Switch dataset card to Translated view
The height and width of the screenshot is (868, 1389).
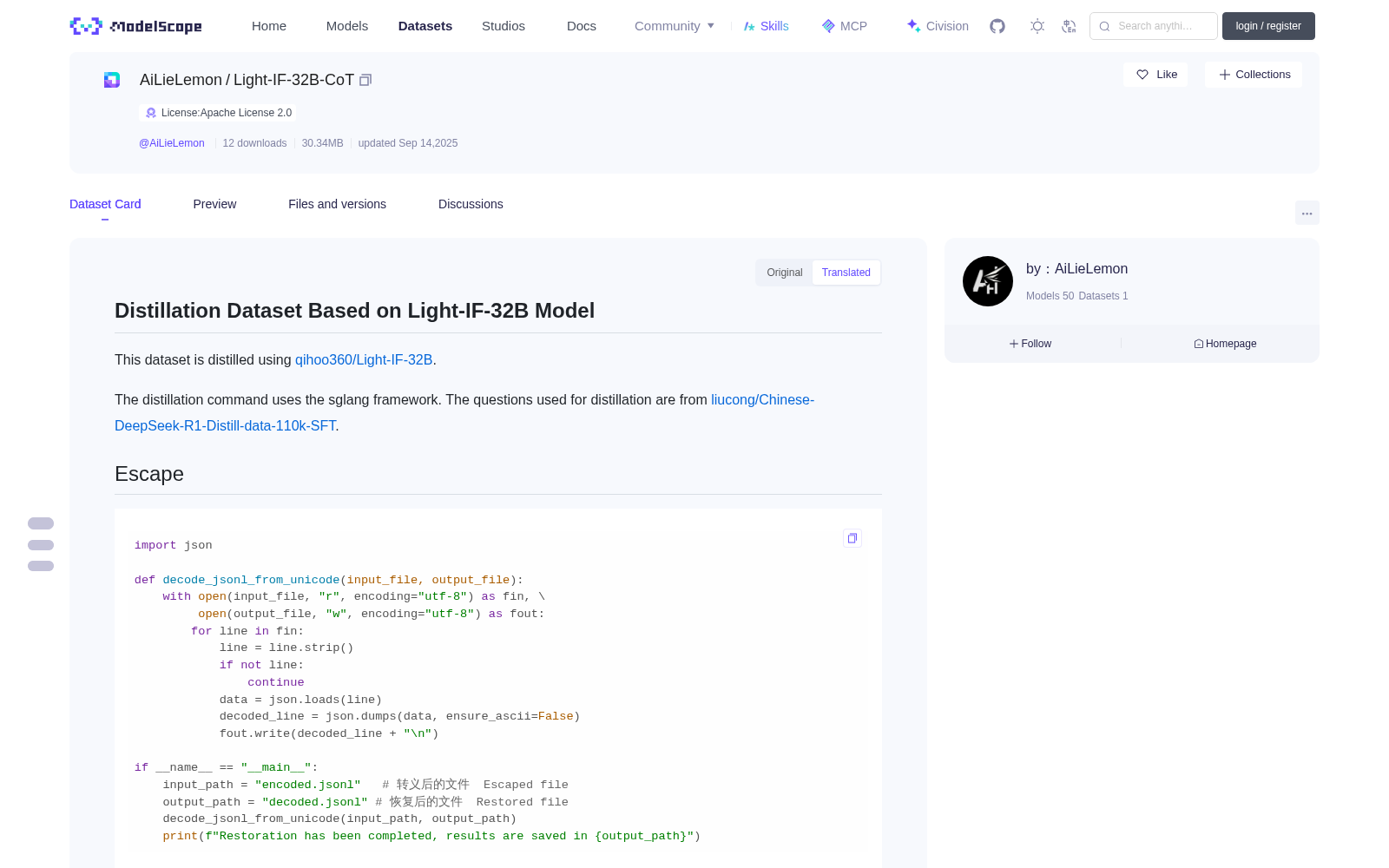846,273
